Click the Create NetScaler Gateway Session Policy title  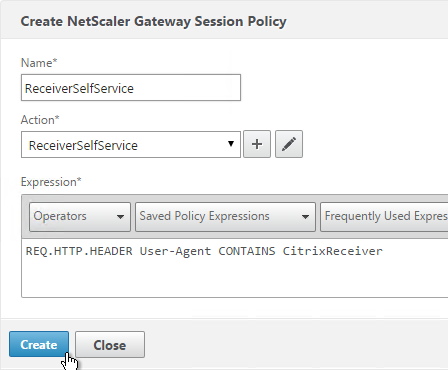(153, 21)
